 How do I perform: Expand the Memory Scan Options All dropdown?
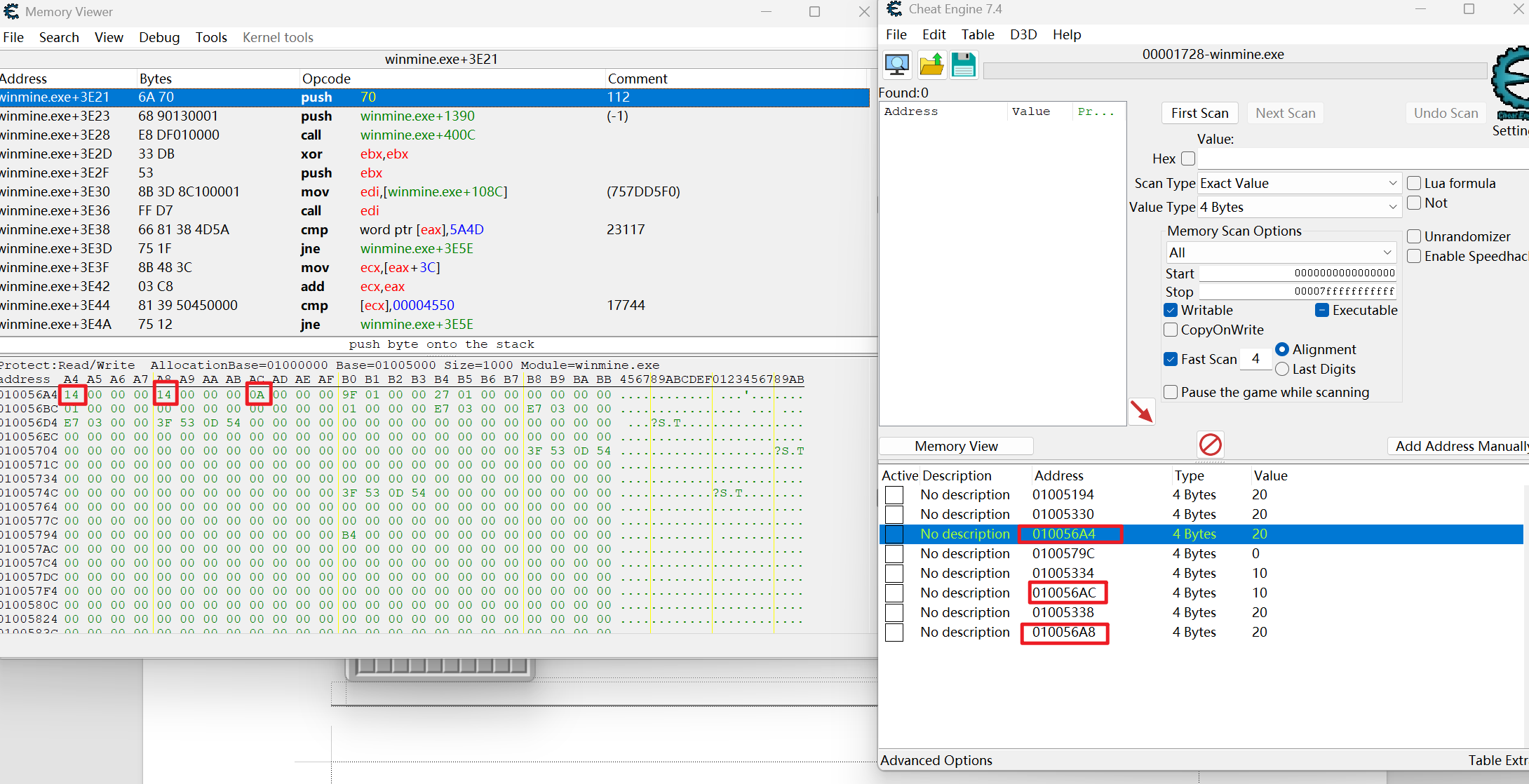(x=1281, y=252)
